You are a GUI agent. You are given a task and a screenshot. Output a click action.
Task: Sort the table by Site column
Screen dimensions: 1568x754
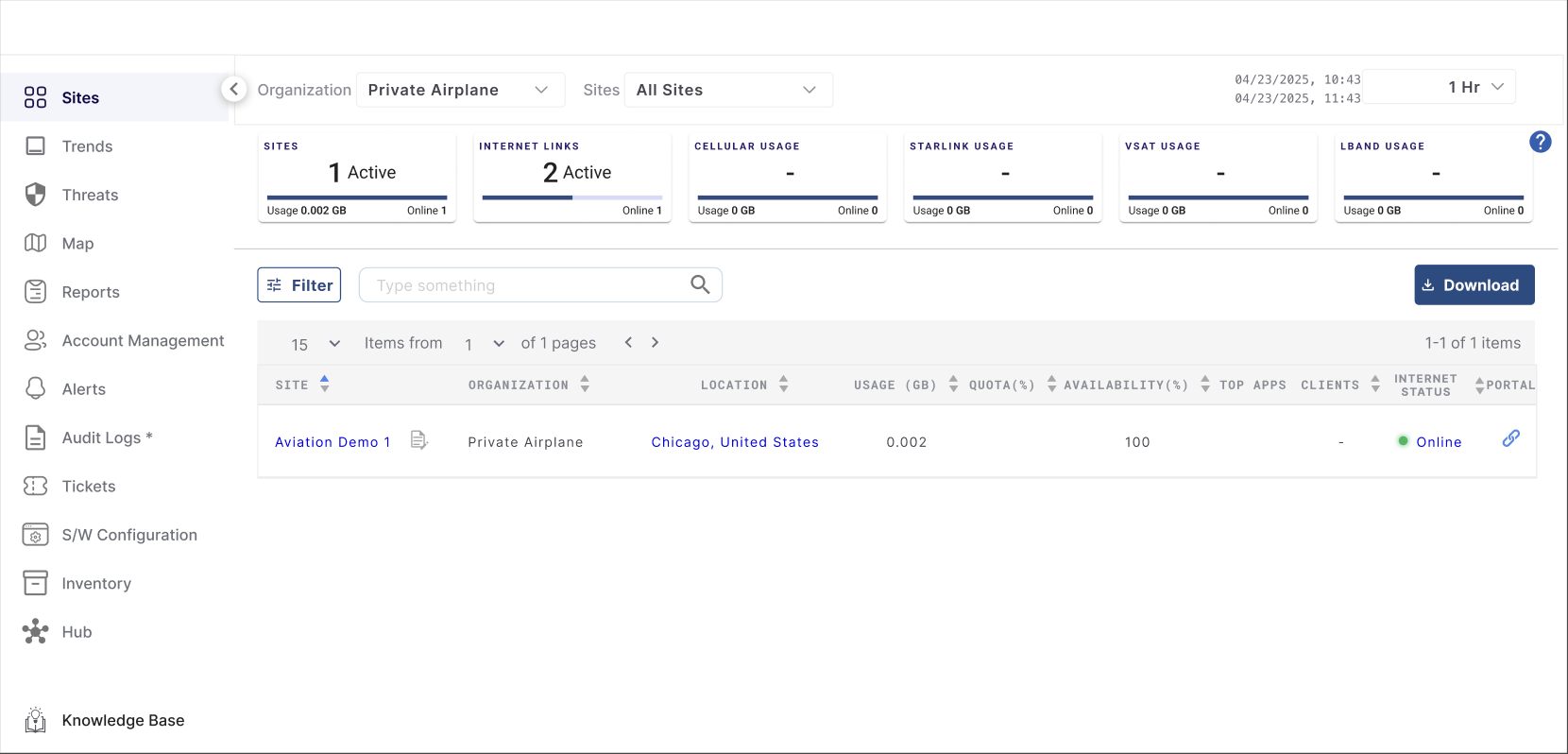(x=325, y=384)
